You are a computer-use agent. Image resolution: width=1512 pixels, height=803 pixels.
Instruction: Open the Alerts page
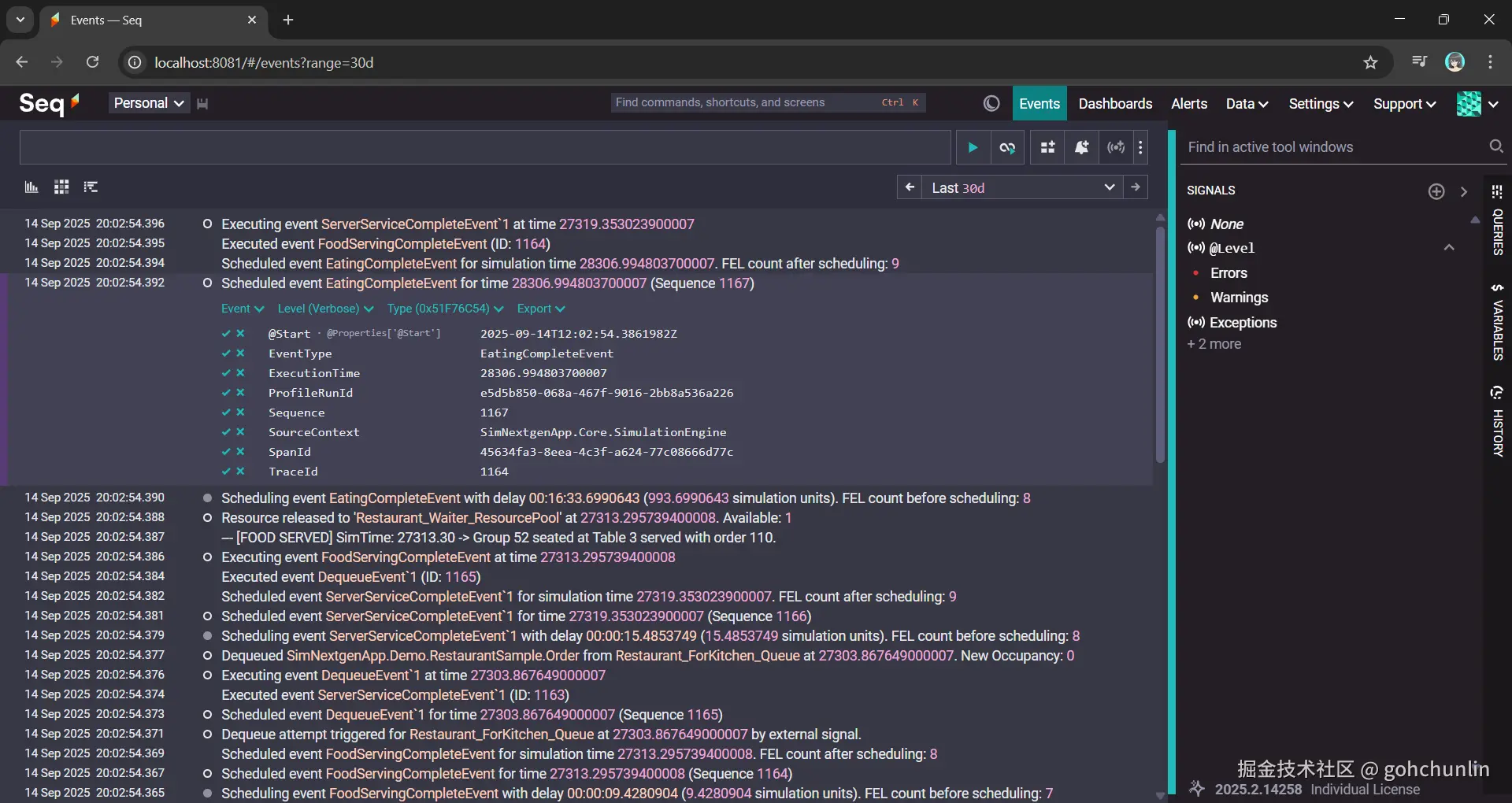tap(1188, 104)
